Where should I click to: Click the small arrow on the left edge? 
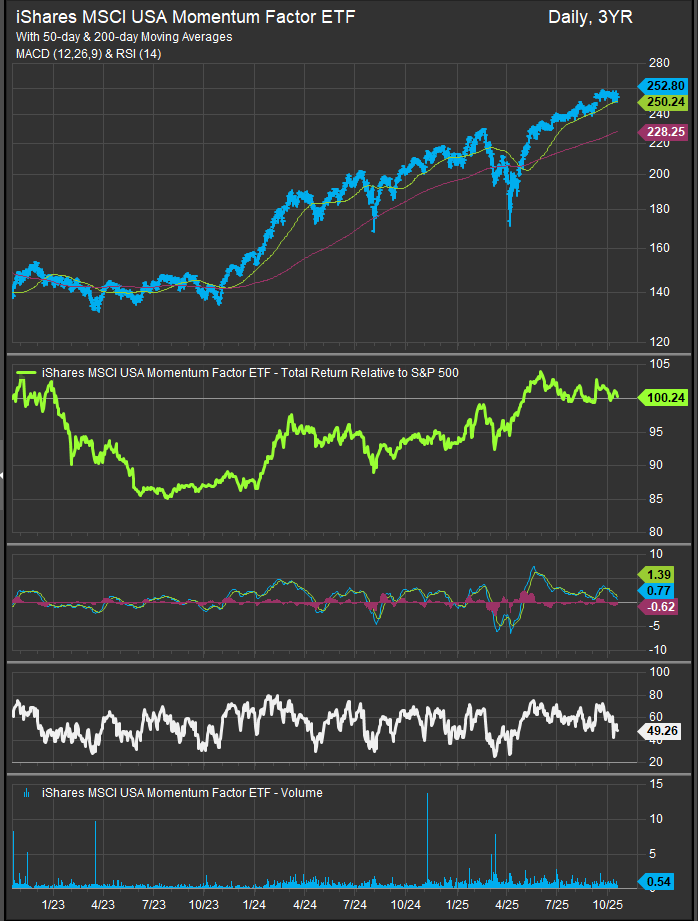[3, 476]
